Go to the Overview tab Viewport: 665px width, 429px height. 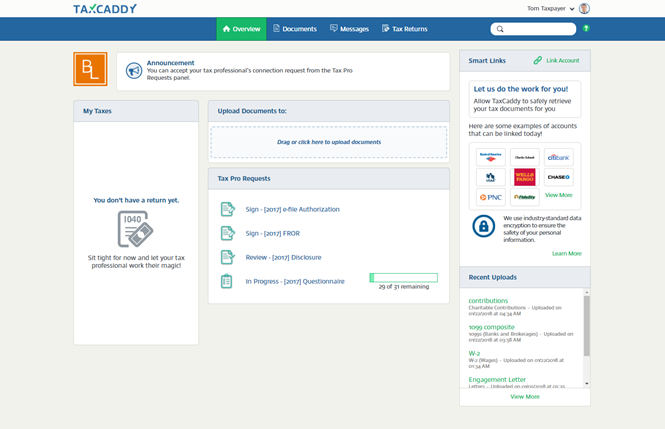click(241, 29)
